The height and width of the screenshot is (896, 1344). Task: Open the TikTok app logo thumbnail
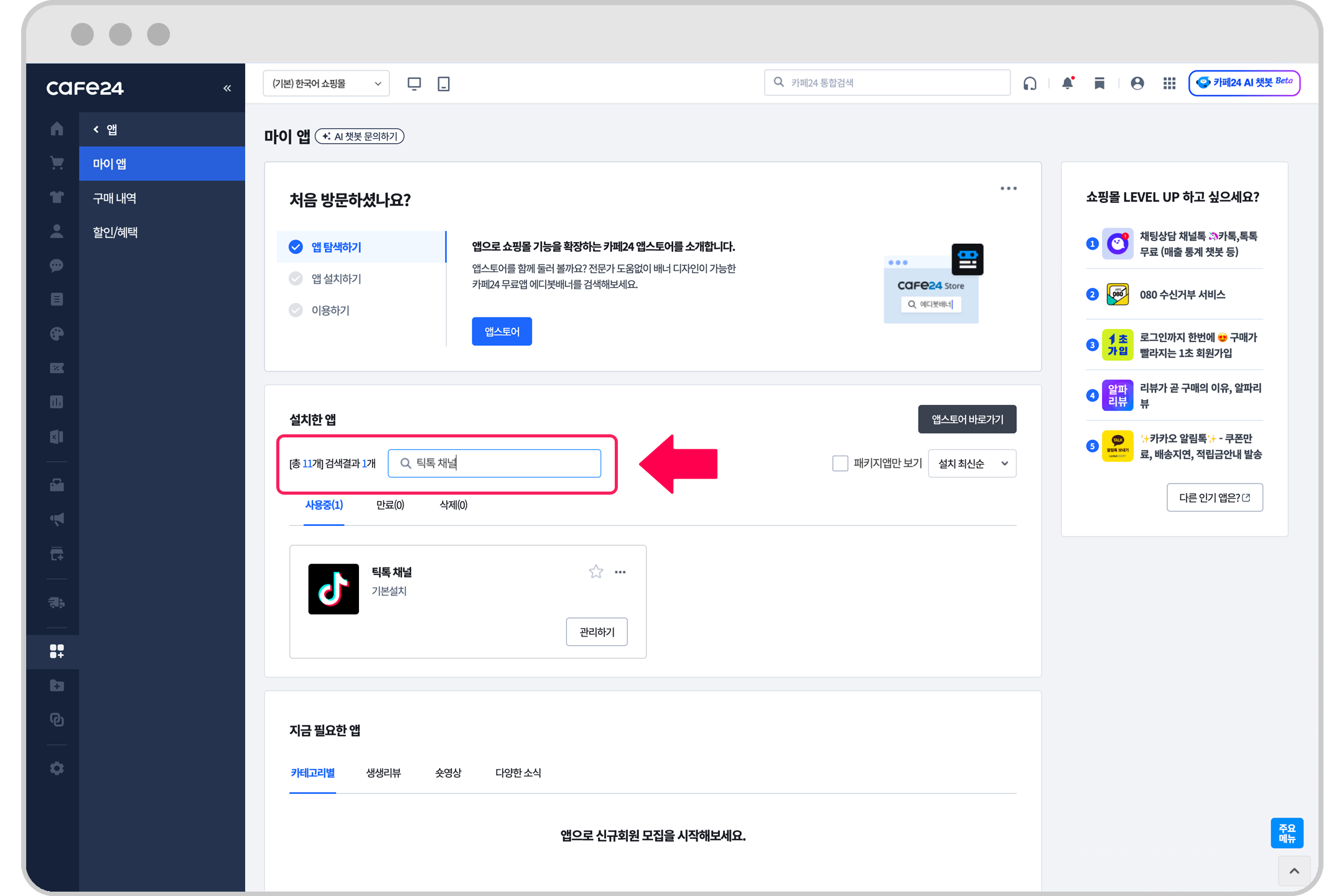(x=334, y=589)
